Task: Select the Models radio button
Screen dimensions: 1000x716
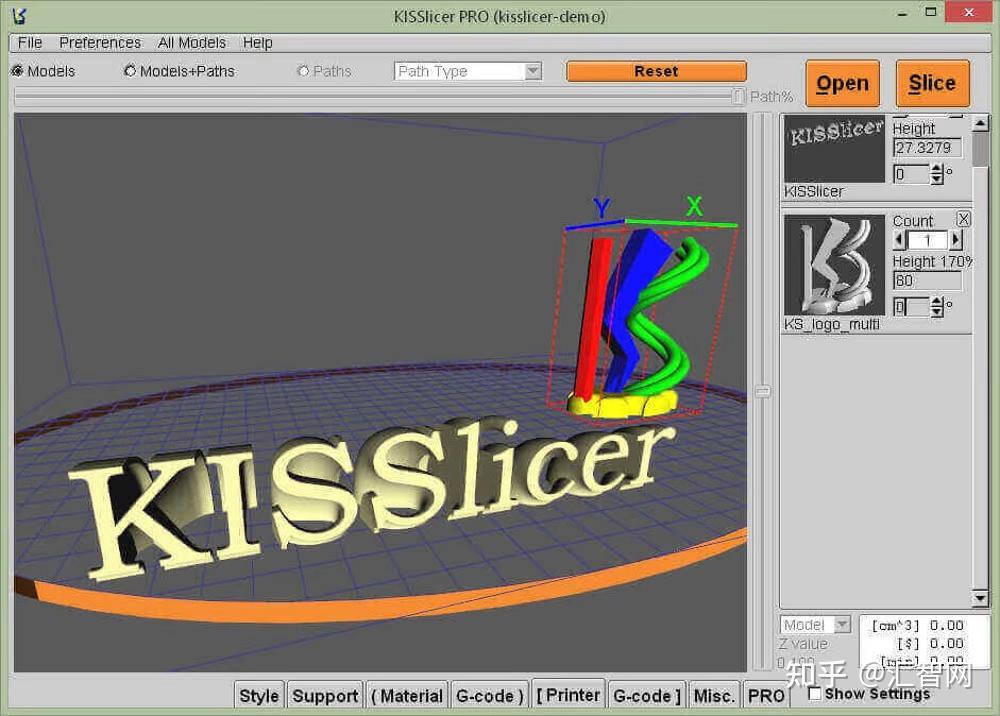Action: (17, 71)
